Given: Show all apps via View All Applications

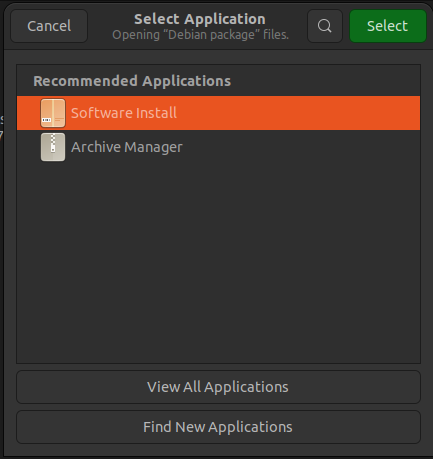Looking at the screenshot, I should [218, 387].
